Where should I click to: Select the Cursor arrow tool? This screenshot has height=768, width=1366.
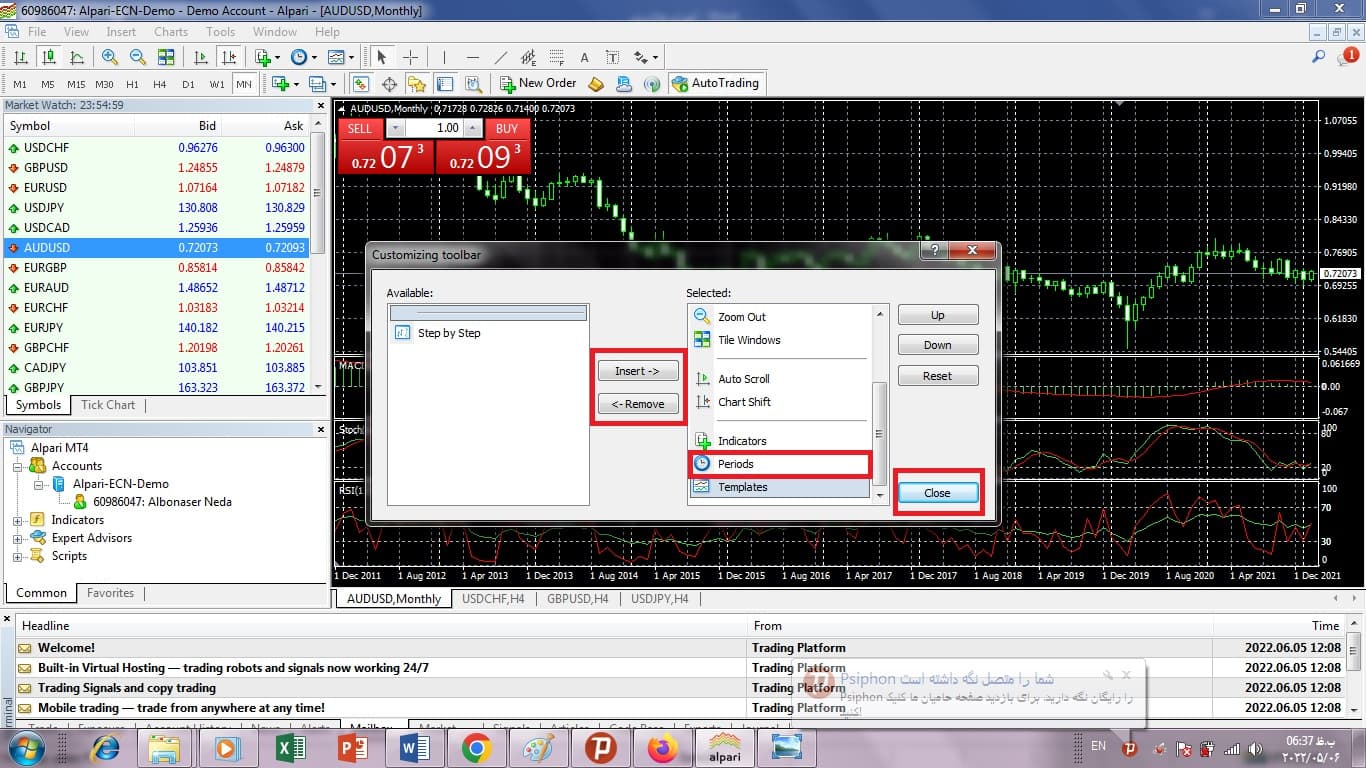(382, 57)
